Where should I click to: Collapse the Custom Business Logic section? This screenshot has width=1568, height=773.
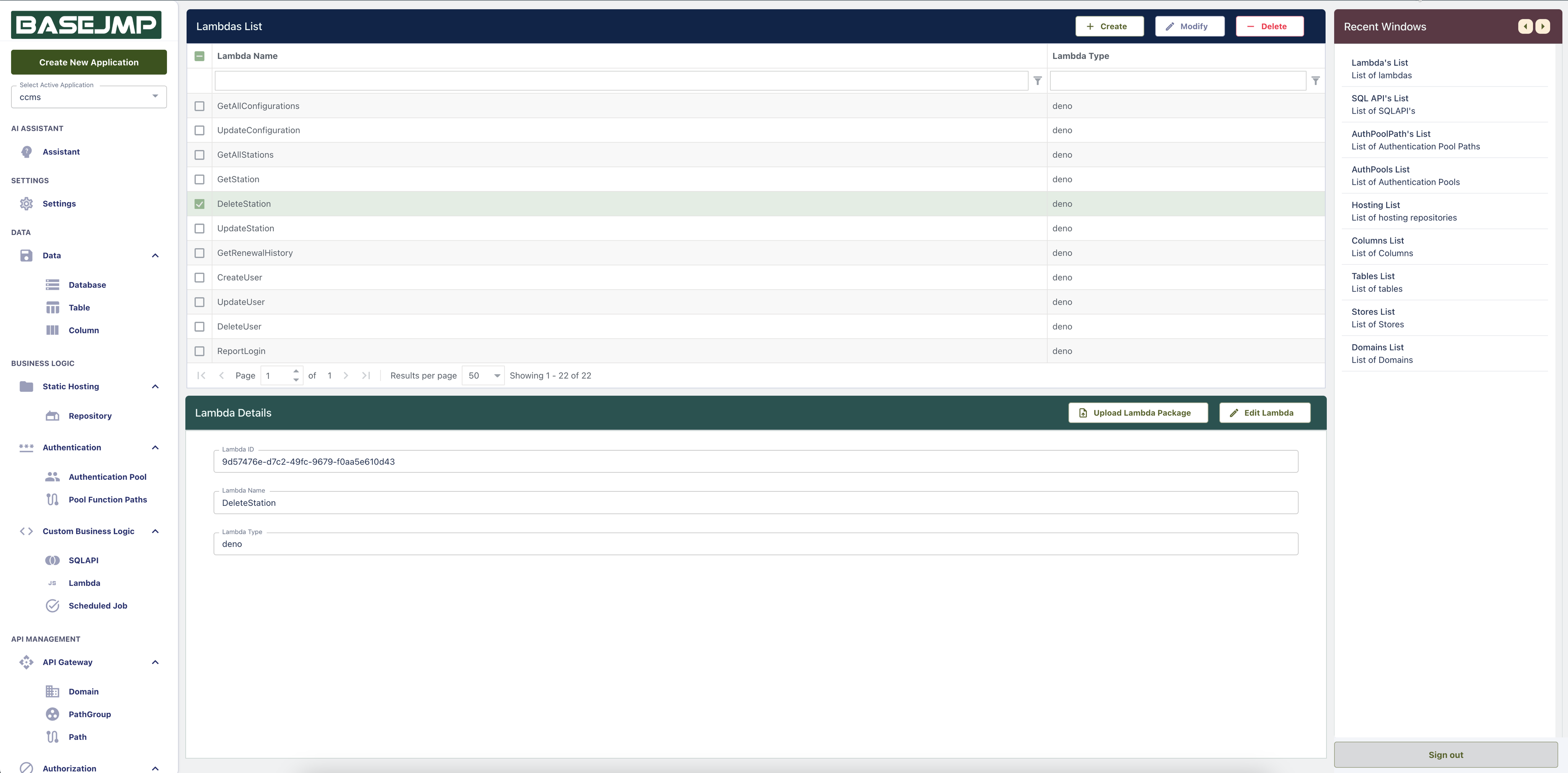(155, 532)
